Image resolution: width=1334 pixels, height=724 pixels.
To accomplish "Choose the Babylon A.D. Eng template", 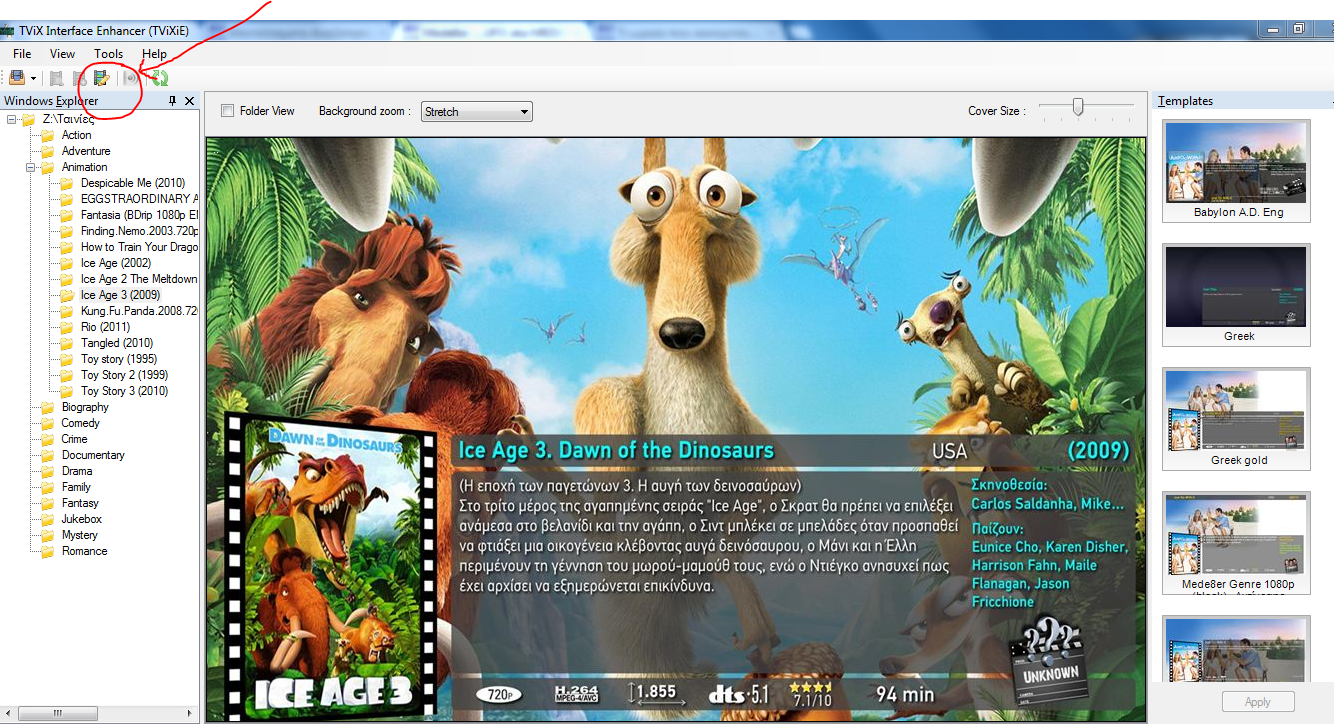I will tap(1238, 171).
